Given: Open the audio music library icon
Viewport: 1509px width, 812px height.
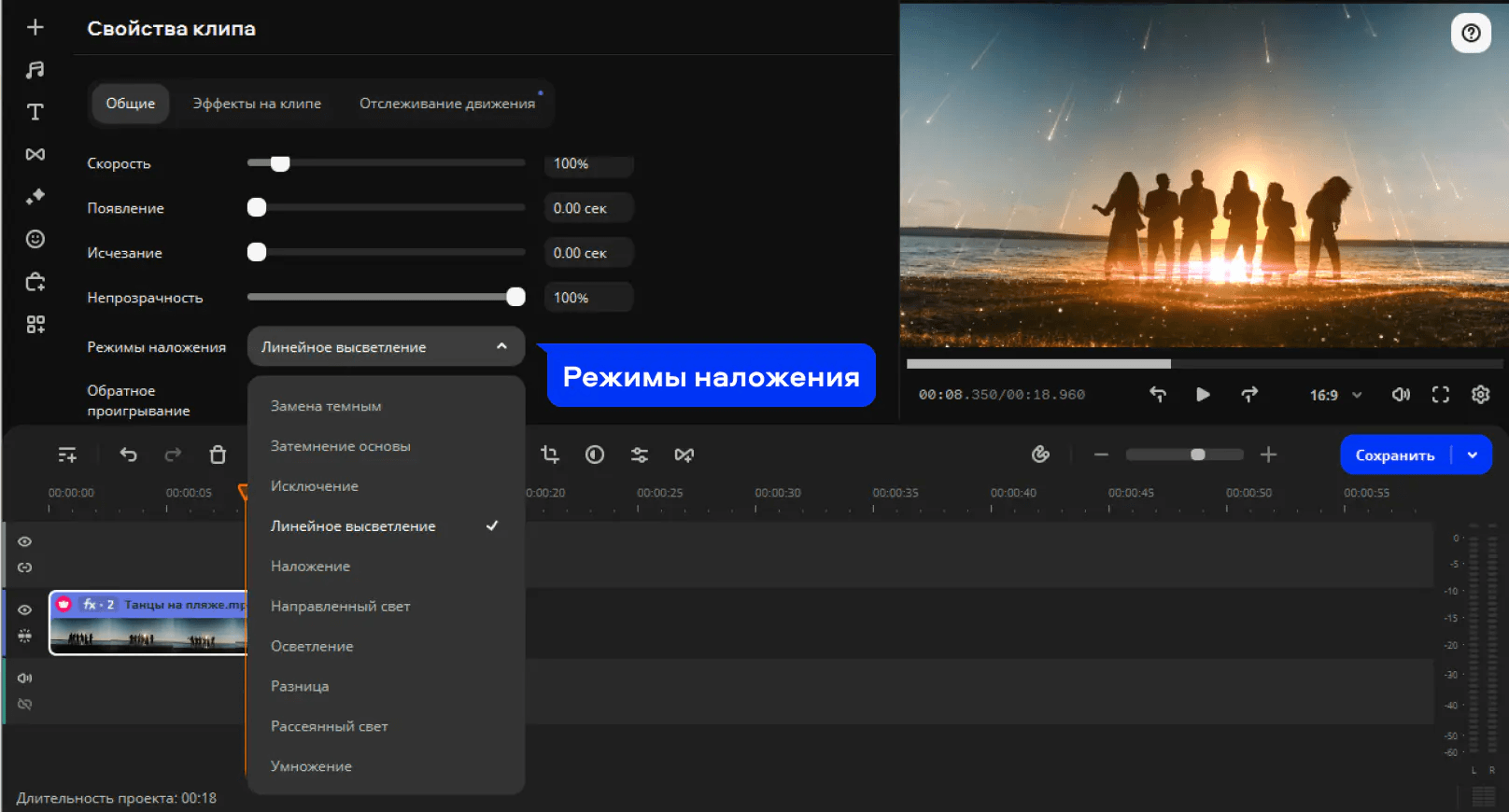Looking at the screenshot, I should pyautogui.click(x=35, y=70).
